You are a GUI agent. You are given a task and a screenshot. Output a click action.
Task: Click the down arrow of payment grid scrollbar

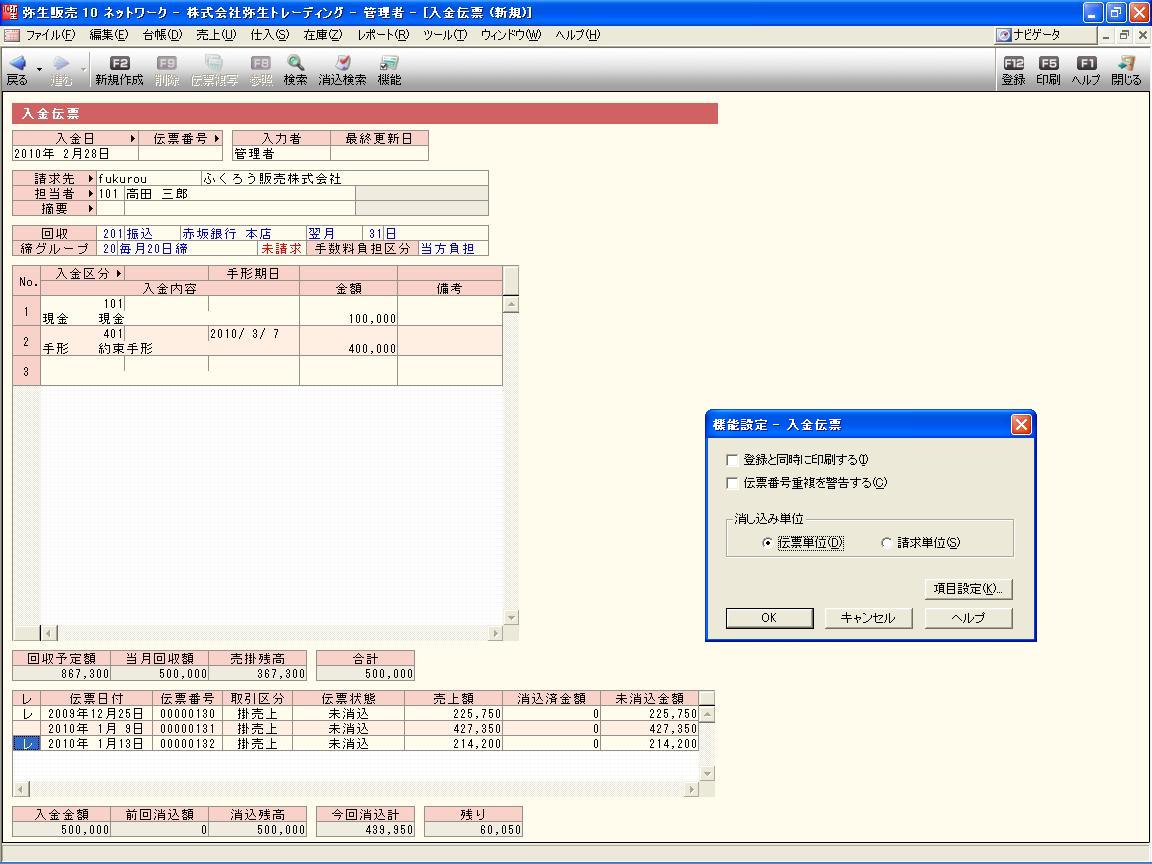[511, 618]
